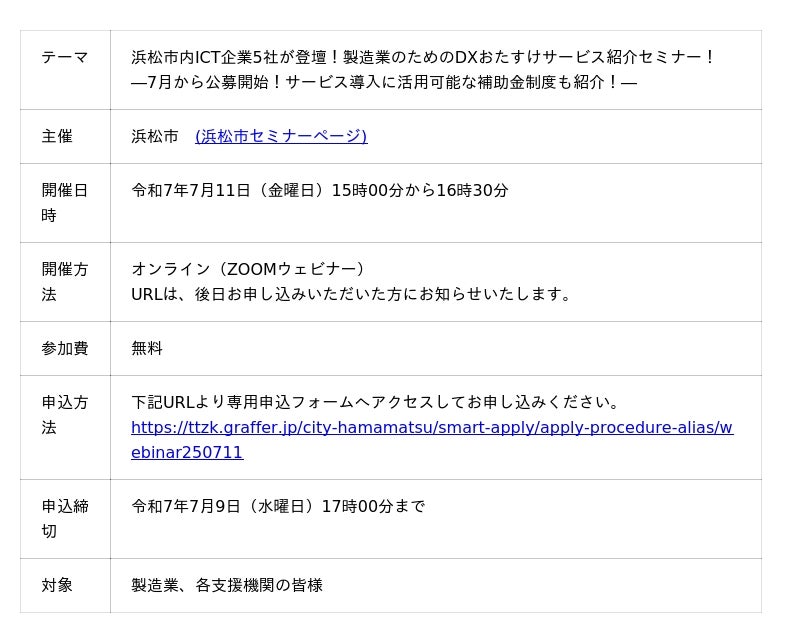Click the オンライン(ZOOMウェビナー) text
The width and height of the screenshot is (800, 643).
[248, 269]
